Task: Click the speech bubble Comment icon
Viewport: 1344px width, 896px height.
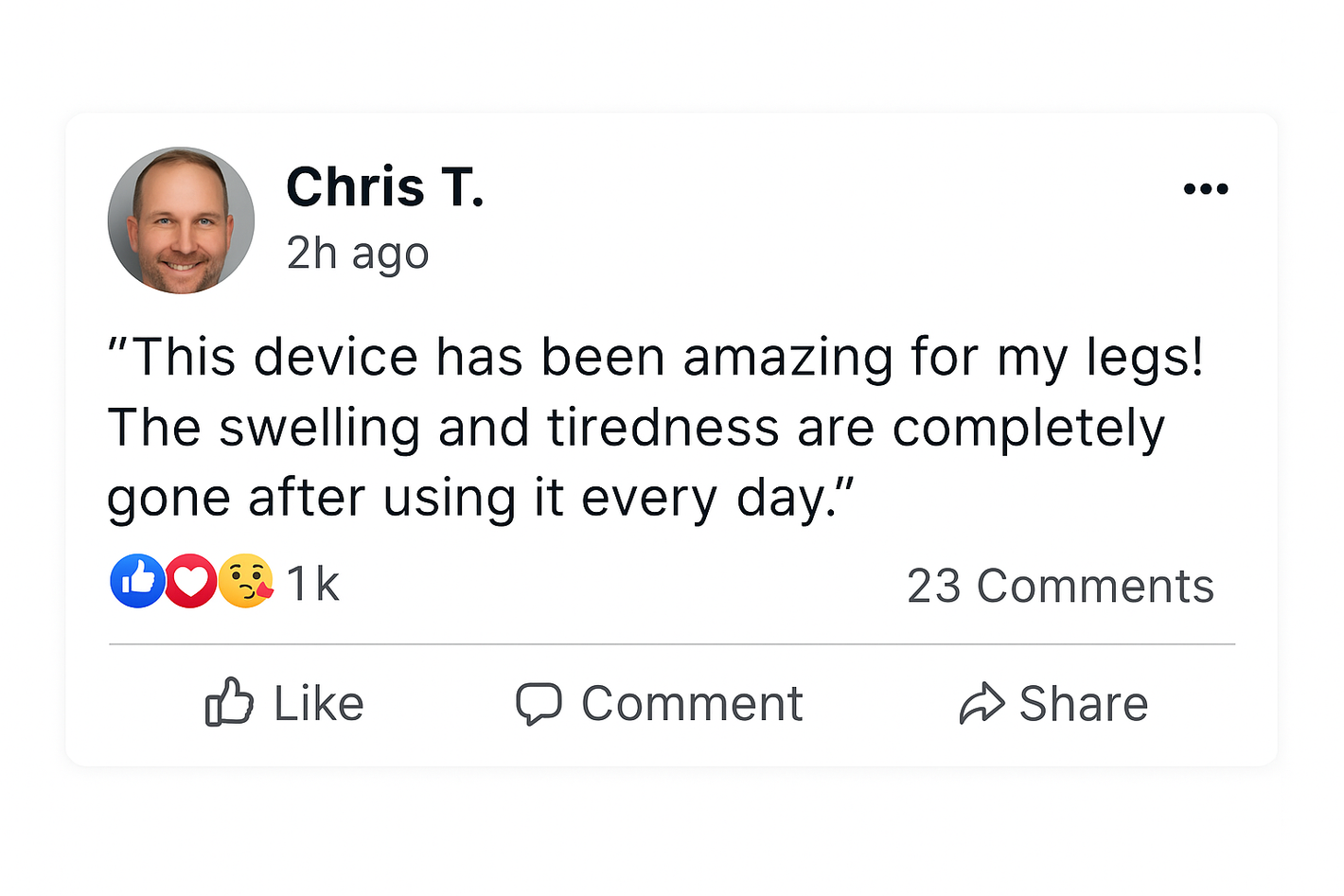Action: (539, 704)
